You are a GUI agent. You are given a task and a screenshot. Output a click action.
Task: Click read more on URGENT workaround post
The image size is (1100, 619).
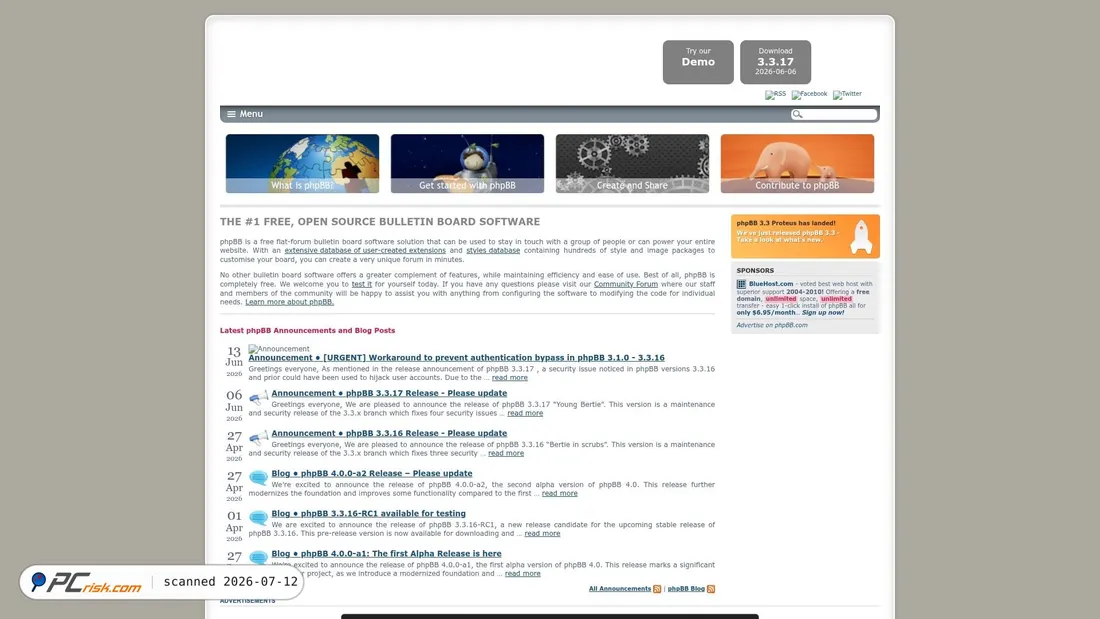point(509,378)
